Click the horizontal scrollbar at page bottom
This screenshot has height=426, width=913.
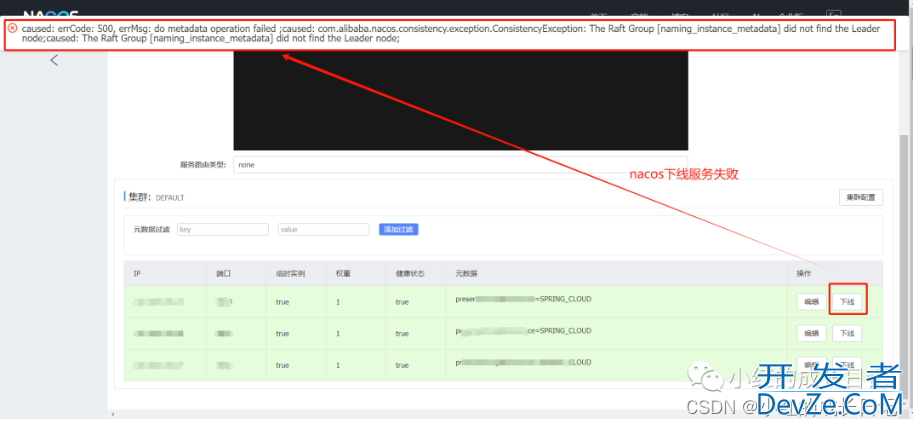(x=504, y=414)
